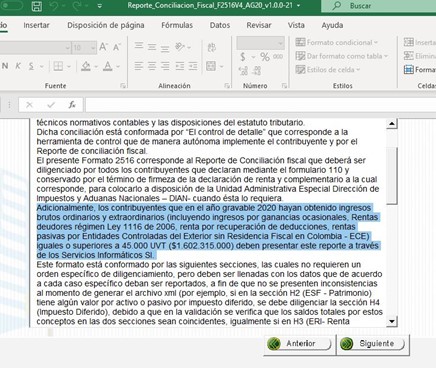Open the insert function fx icon
Image resolution: width=436 pixels, height=368 pixels.
72,105
